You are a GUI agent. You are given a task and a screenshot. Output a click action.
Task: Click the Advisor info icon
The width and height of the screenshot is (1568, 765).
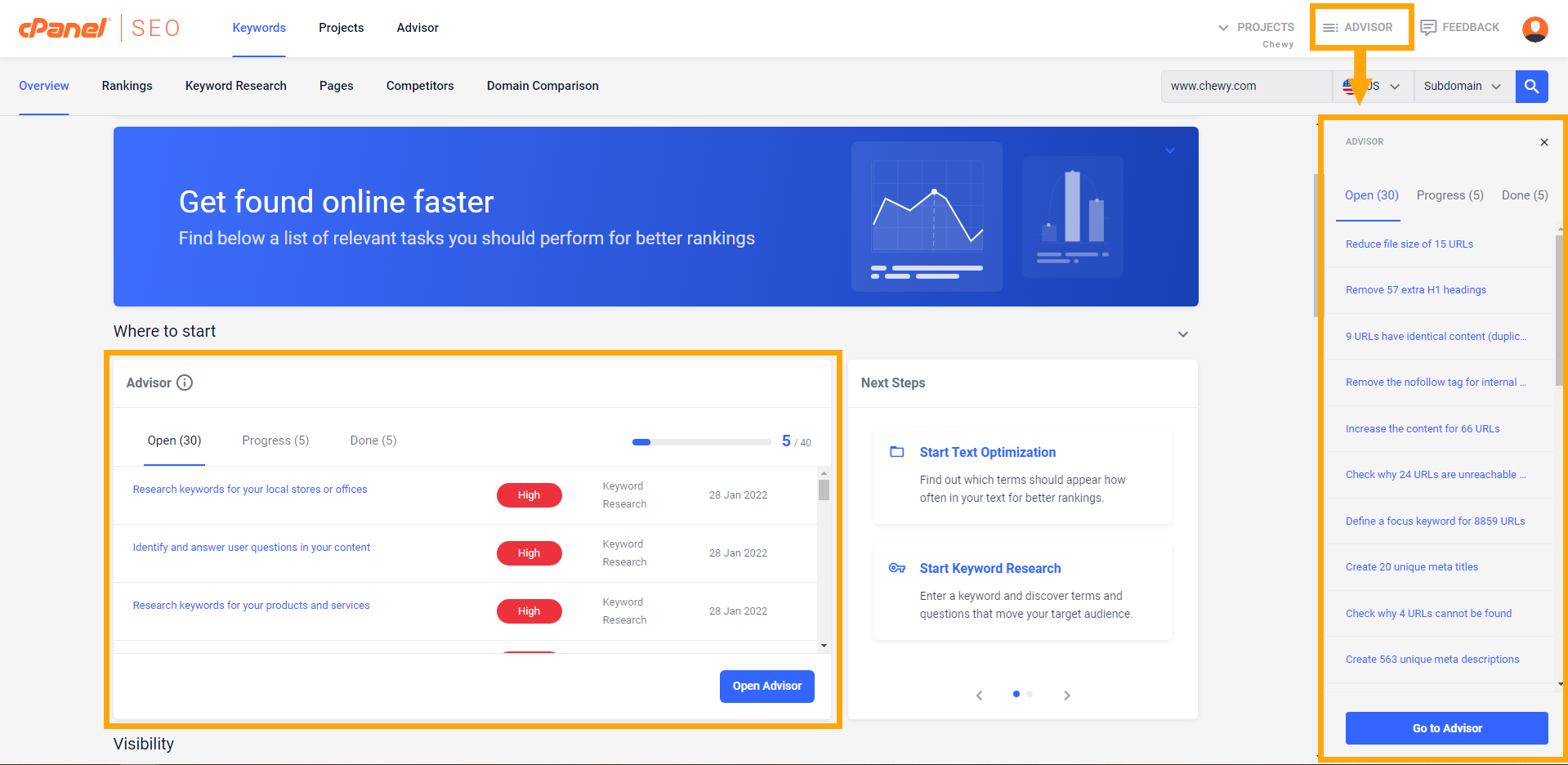(185, 382)
